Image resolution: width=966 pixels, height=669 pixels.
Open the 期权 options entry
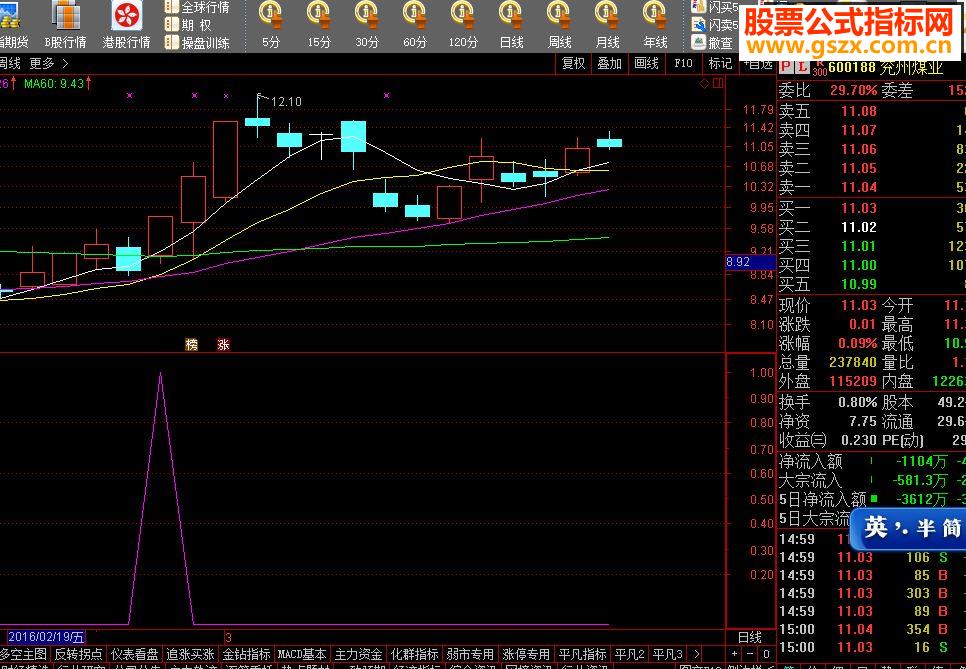pyautogui.click(x=189, y=25)
